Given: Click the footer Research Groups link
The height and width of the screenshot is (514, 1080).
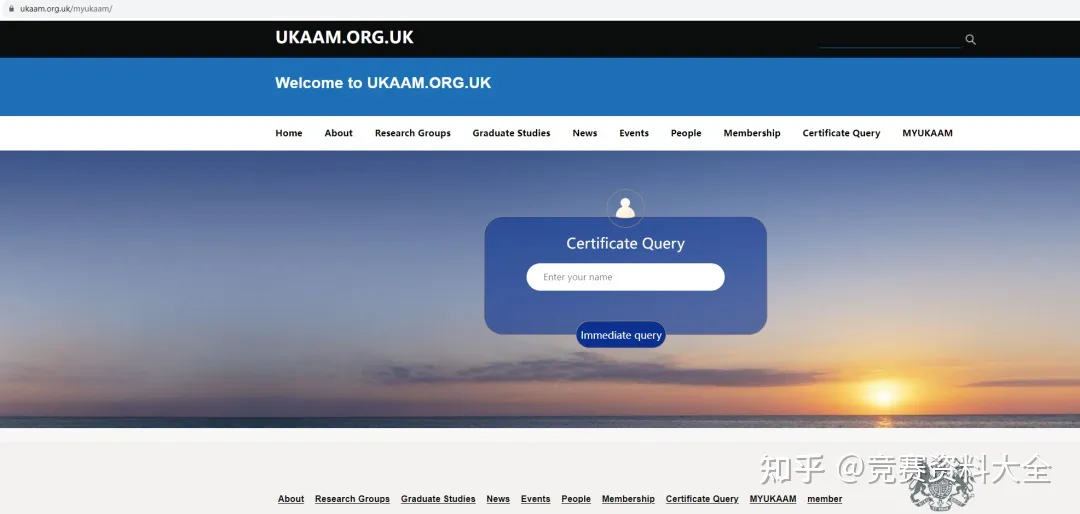Looking at the screenshot, I should click(x=352, y=499).
